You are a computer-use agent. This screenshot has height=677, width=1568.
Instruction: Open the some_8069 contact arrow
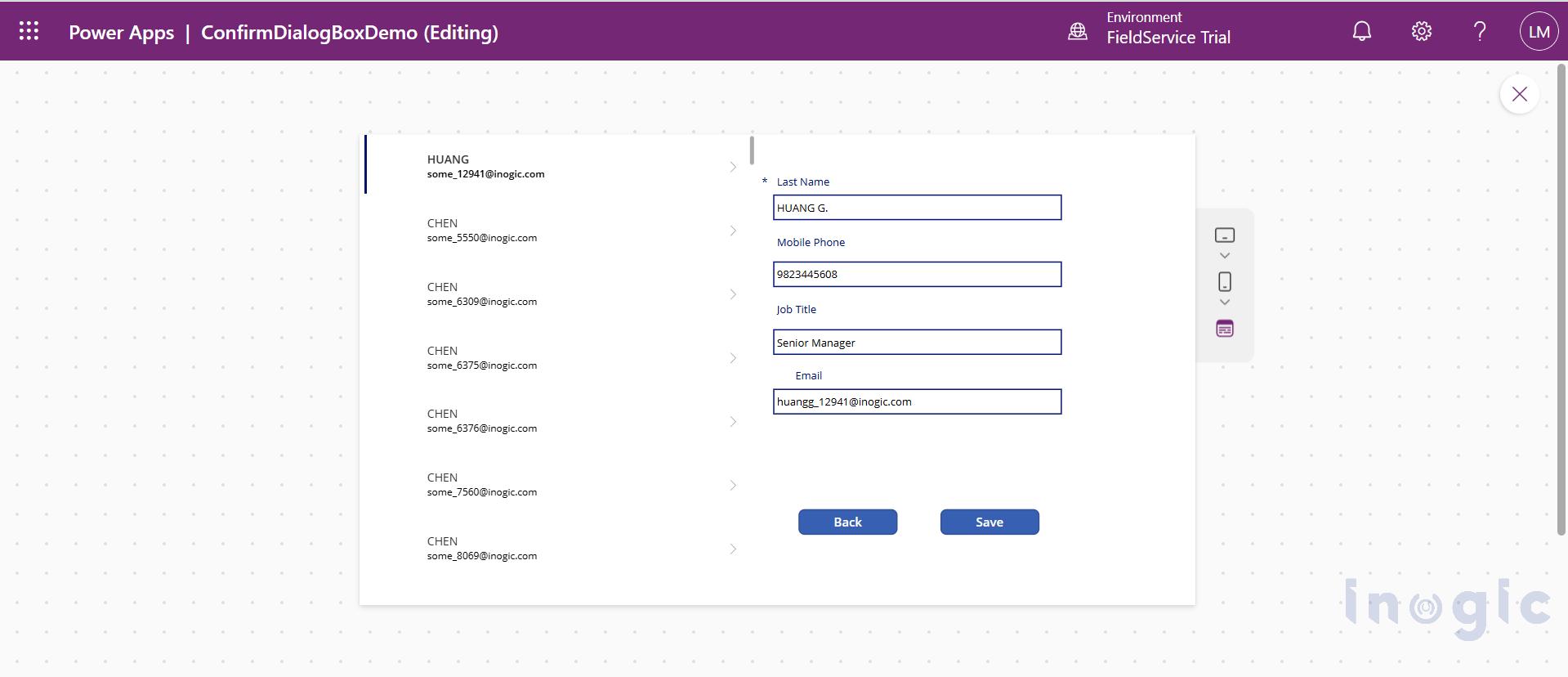(733, 549)
